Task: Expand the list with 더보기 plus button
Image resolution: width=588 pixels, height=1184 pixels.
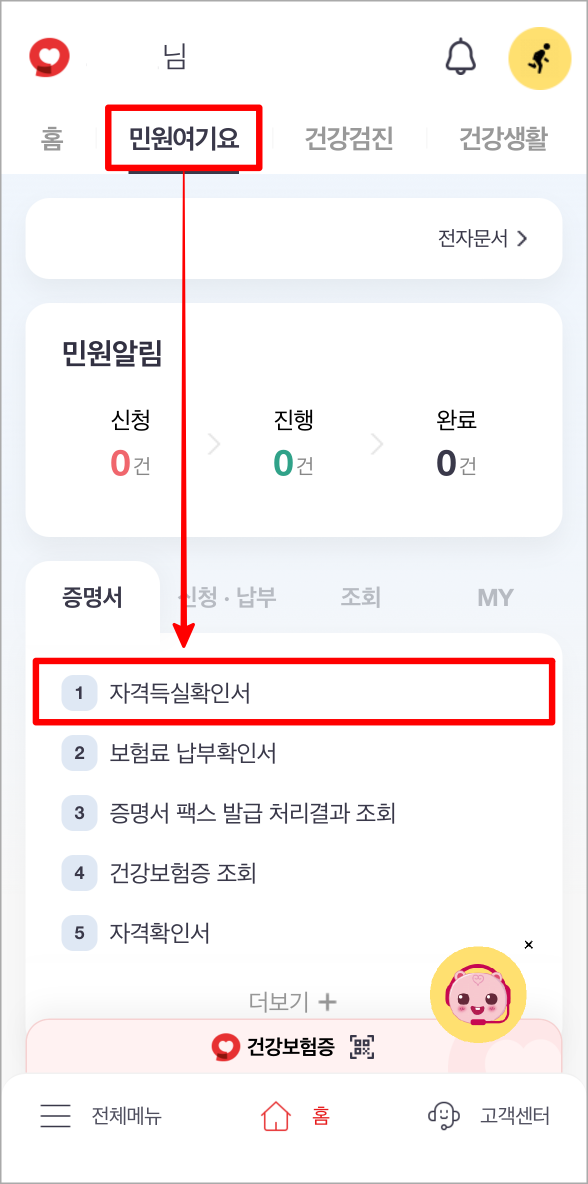Action: (293, 1001)
